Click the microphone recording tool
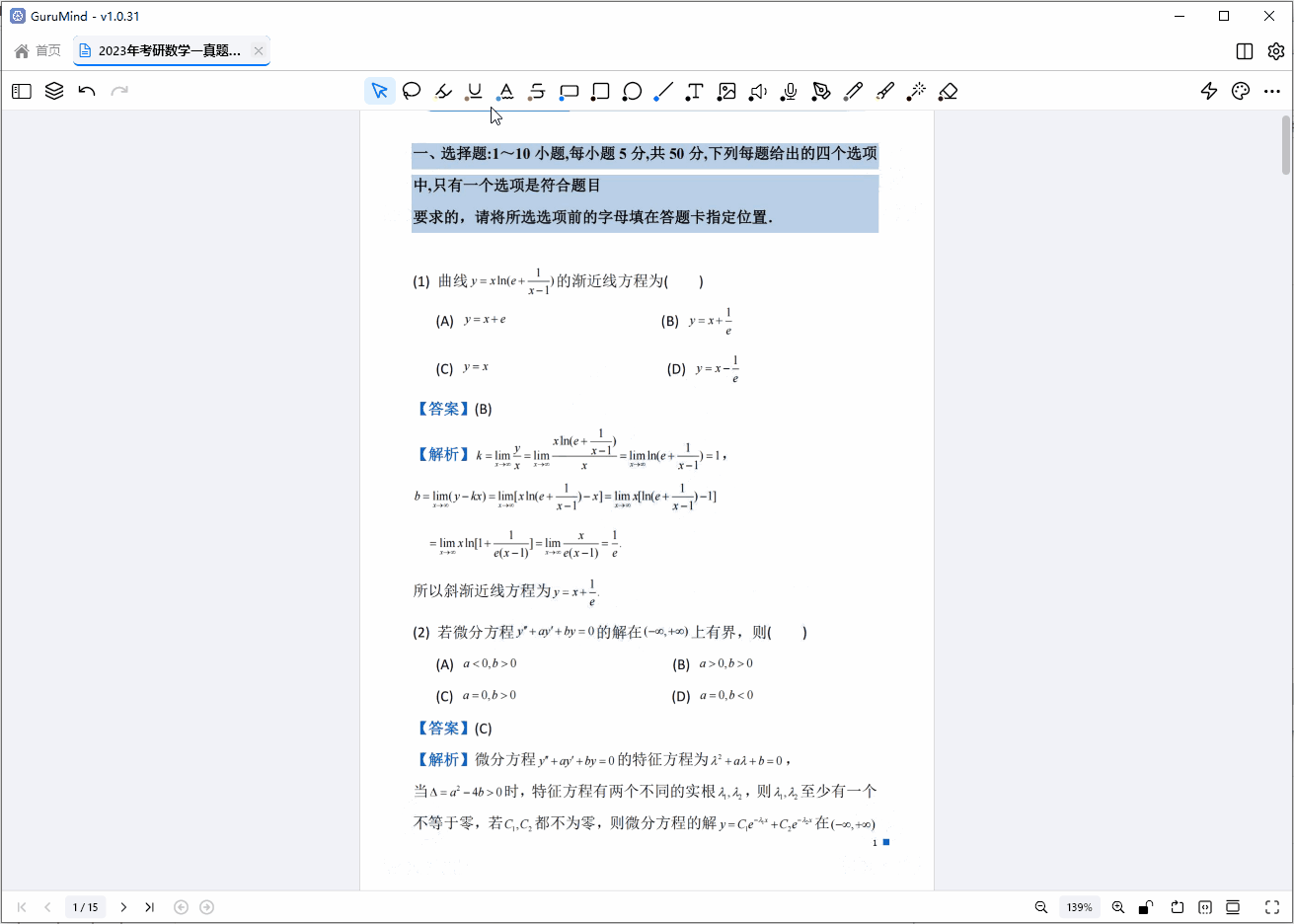Screen dimensions: 1294x924 pos(790,91)
